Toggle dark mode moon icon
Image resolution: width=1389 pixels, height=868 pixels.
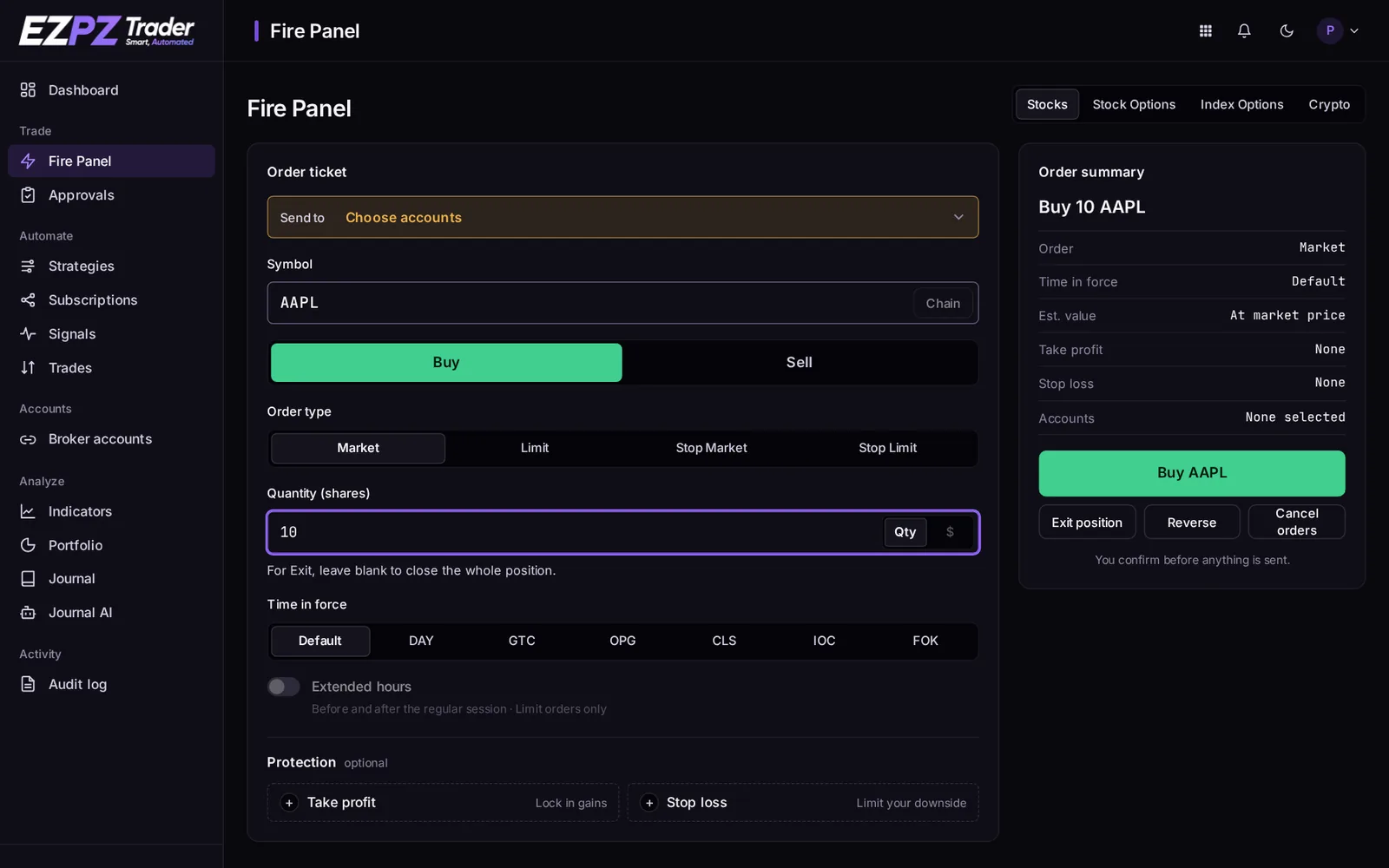click(1287, 31)
